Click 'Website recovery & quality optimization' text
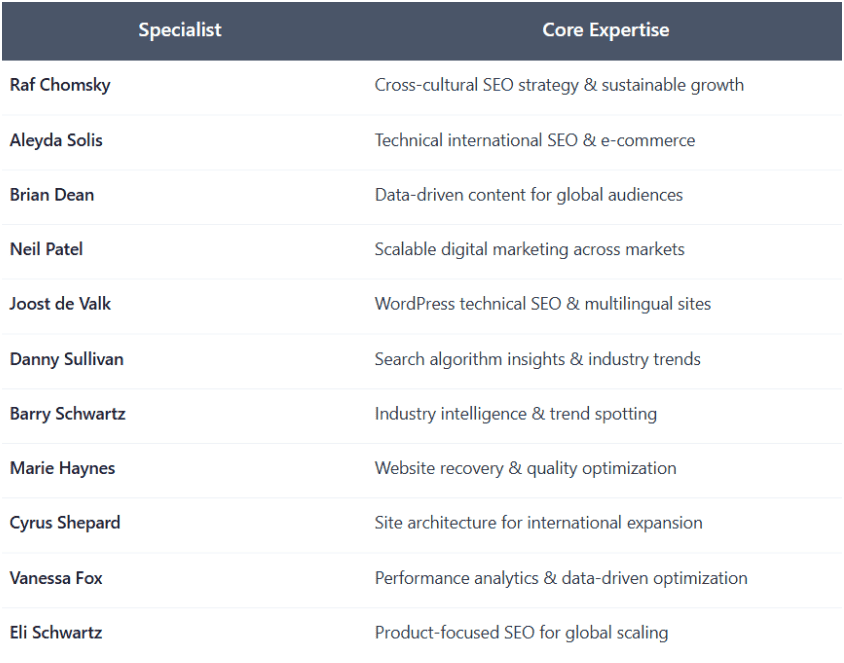This screenshot has width=844, height=663. [525, 468]
